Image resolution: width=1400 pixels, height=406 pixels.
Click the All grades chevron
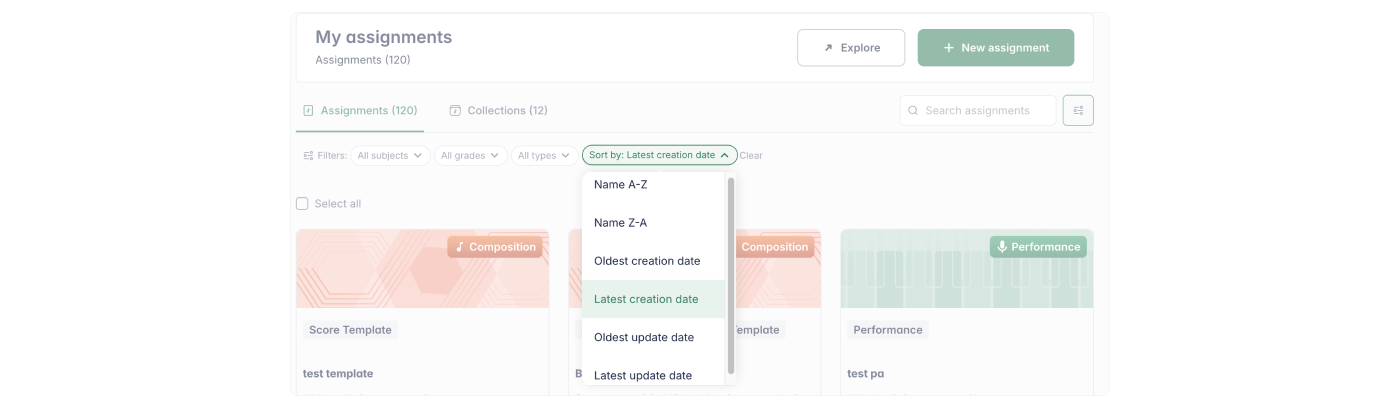[x=494, y=156]
